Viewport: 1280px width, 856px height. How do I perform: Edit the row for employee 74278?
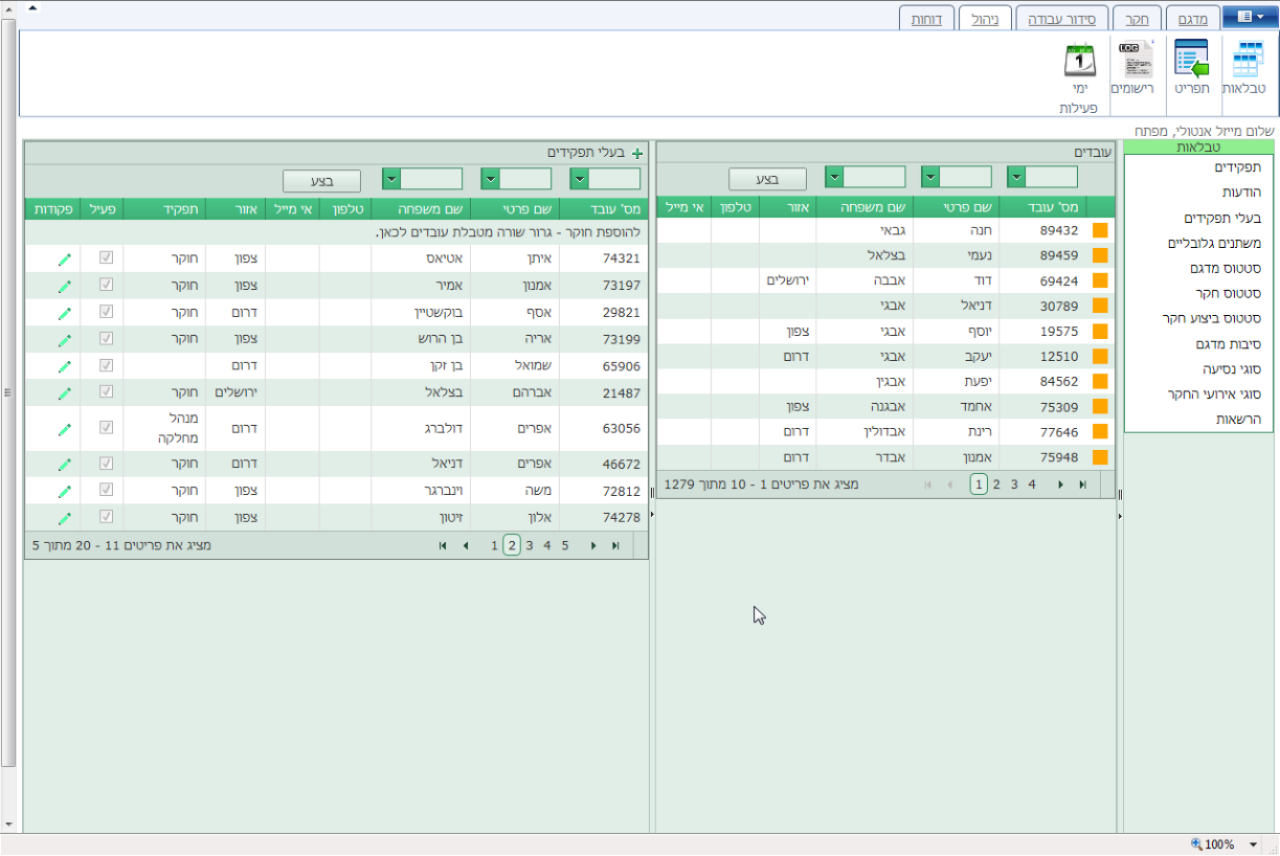64,519
